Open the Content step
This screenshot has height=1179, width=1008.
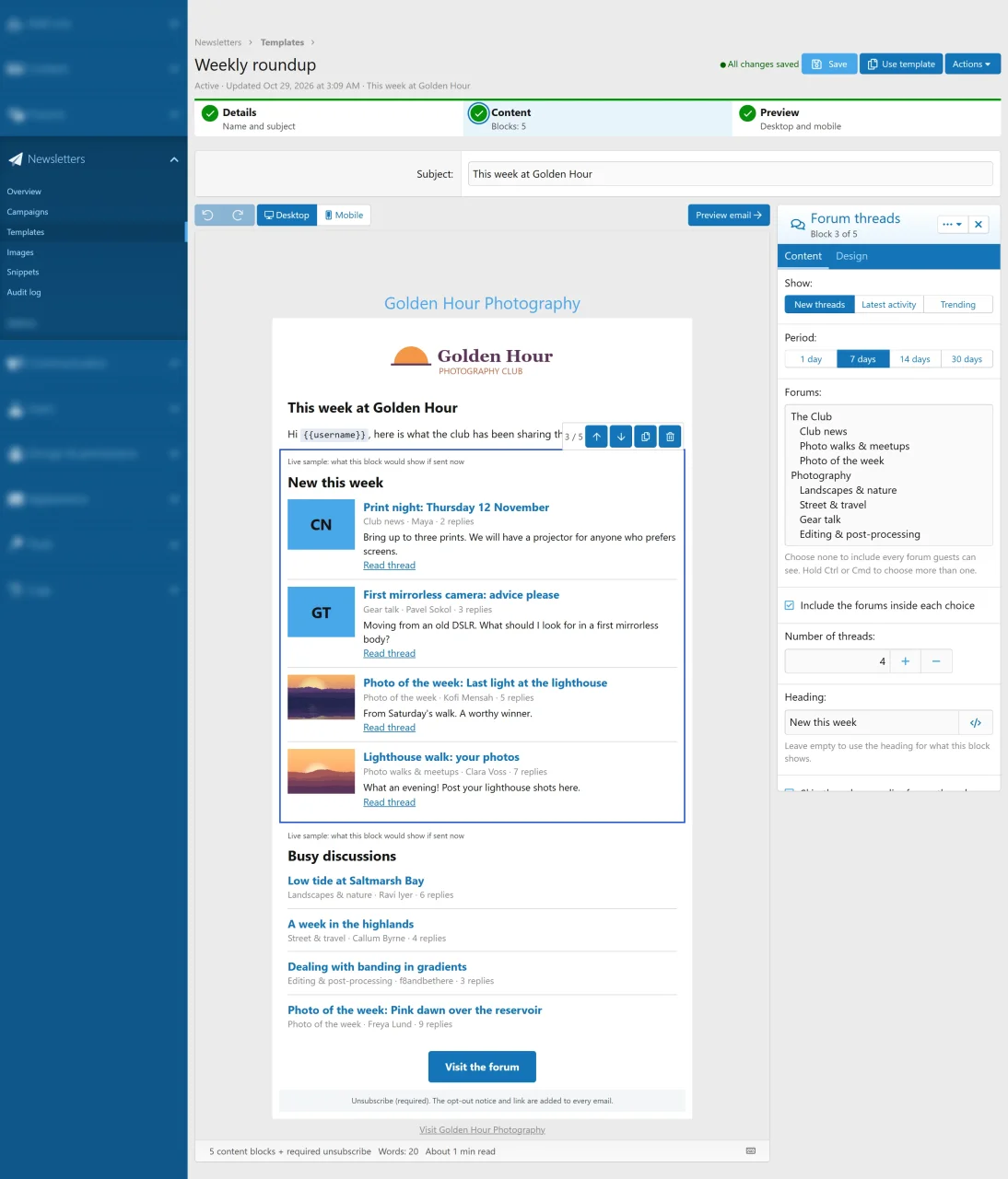pos(597,119)
